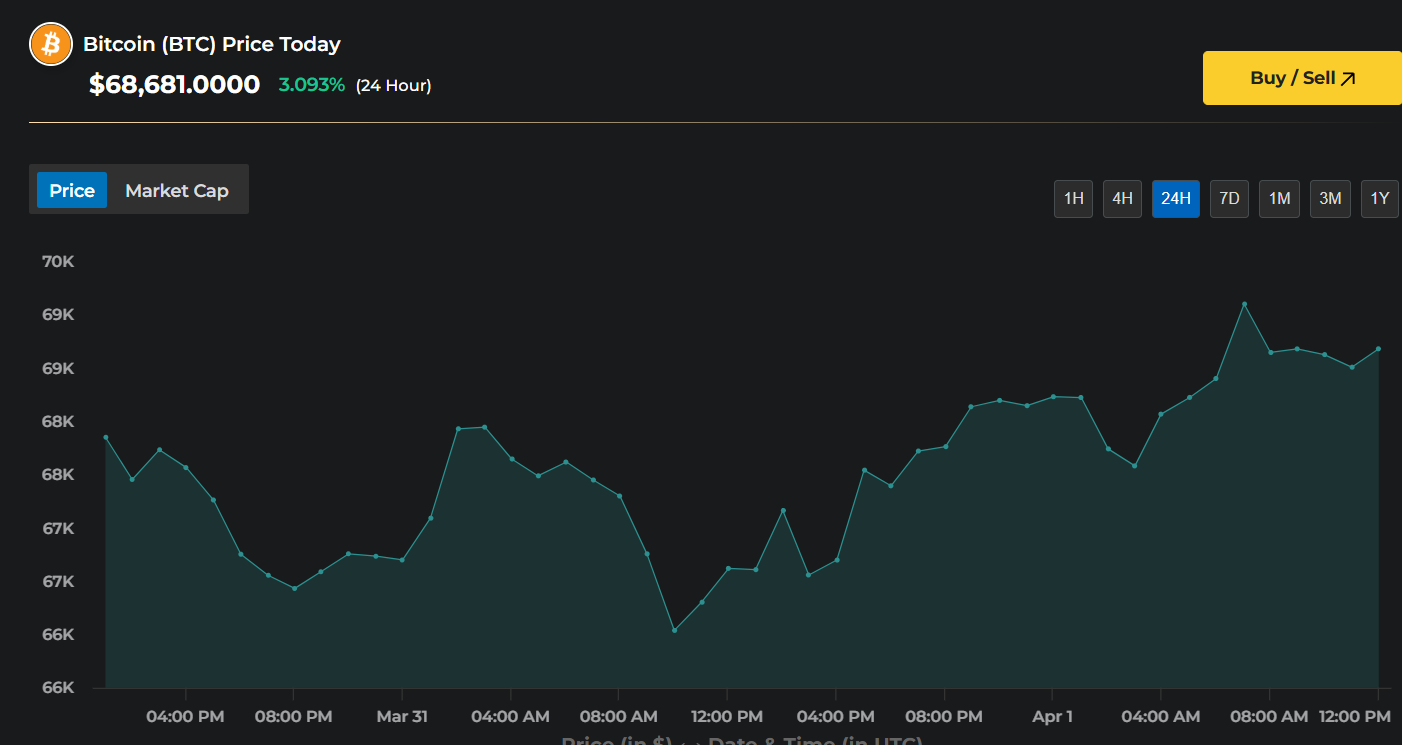This screenshot has width=1402, height=745.
Task: Click the Bitcoin (BTC) Price Today heading
Action: tap(211, 44)
